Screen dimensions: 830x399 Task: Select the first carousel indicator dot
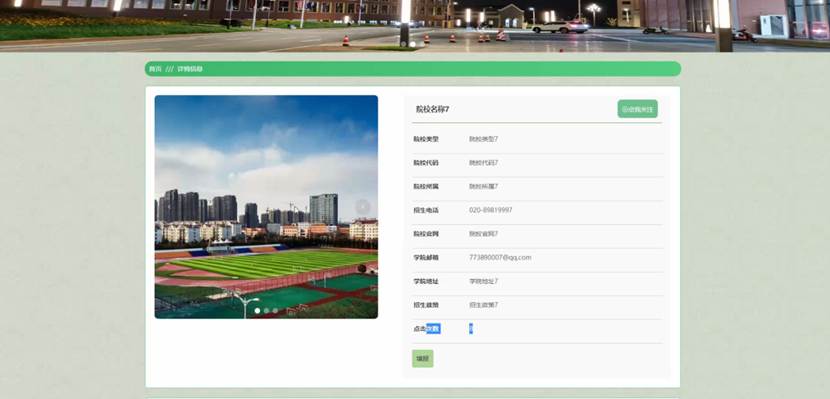click(257, 311)
